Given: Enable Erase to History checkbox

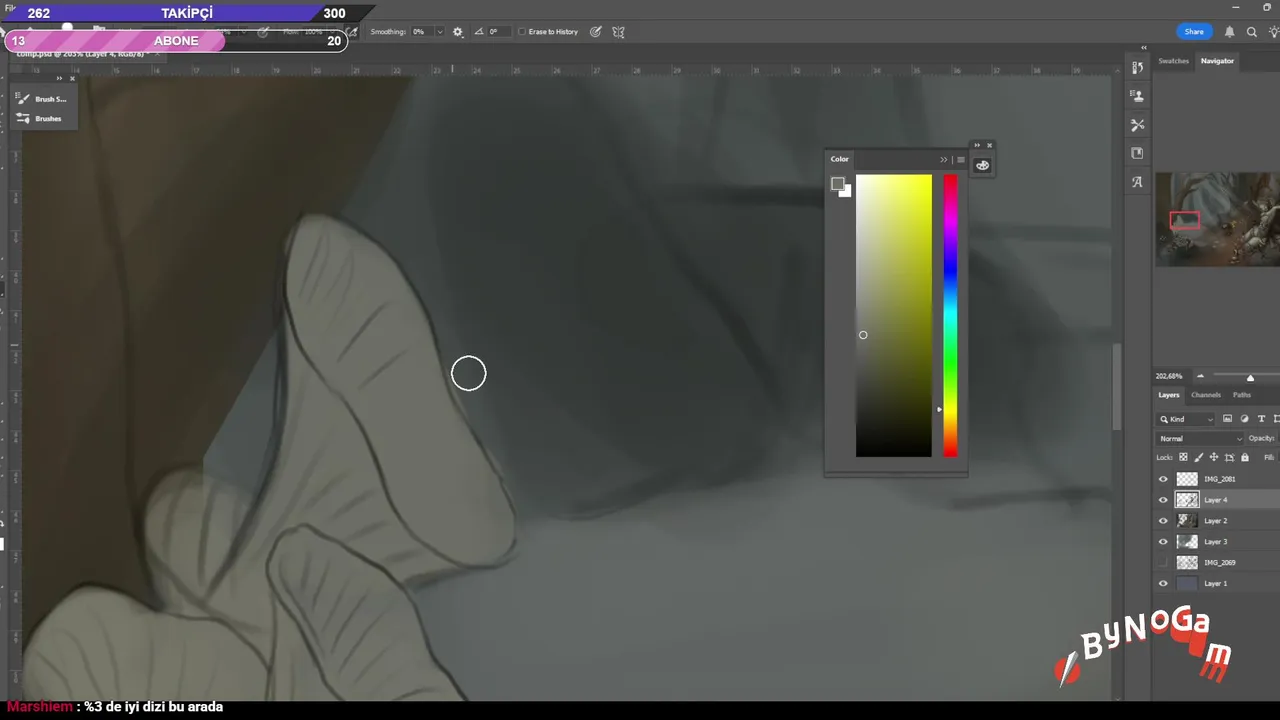Looking at the screenshot, I should pyautogui.click(x=522, y=32).
